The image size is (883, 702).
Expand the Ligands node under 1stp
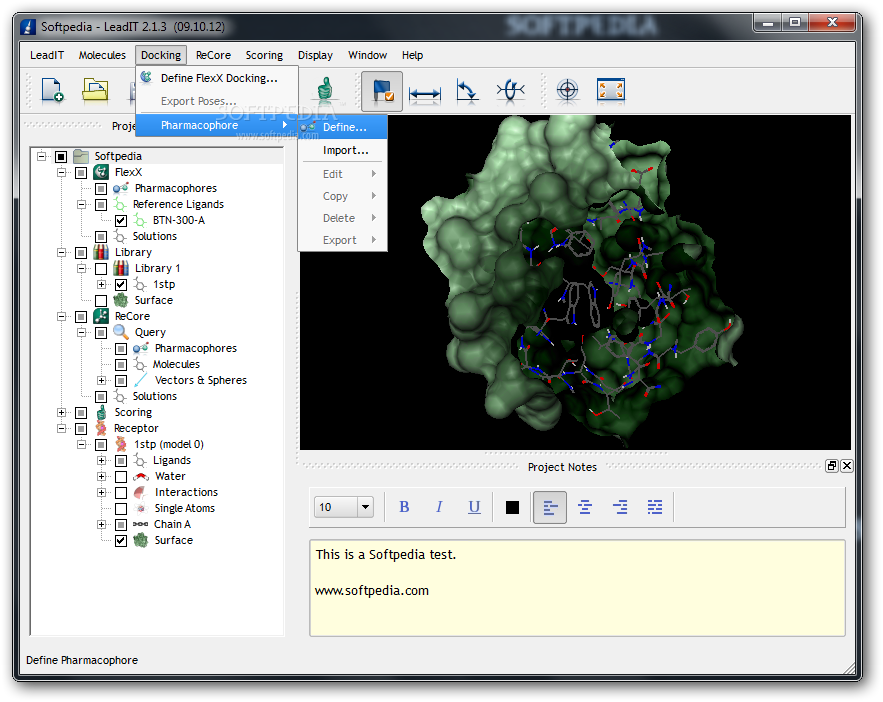point(101,460)
